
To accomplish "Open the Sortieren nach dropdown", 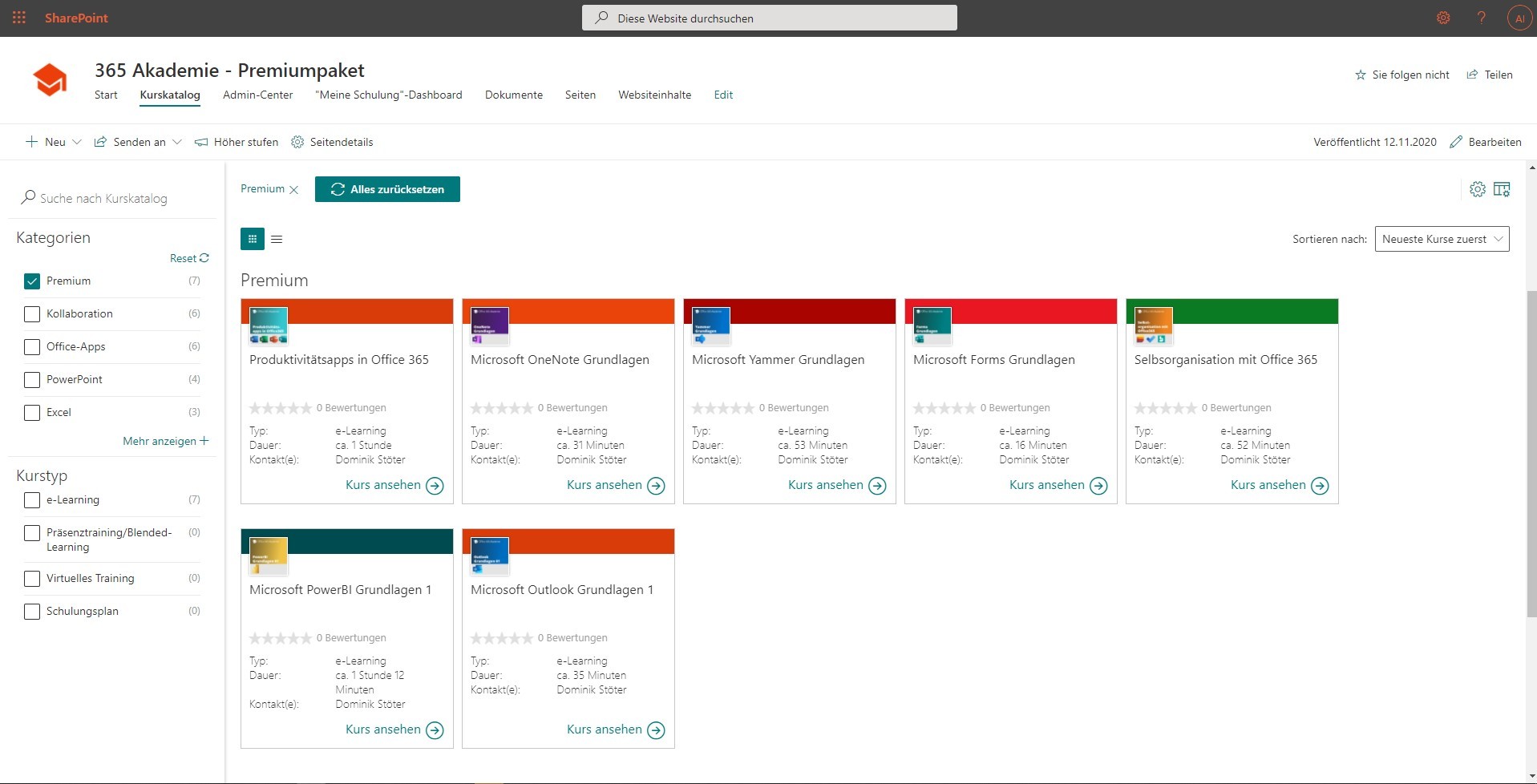I will [x=1442, y=239].
